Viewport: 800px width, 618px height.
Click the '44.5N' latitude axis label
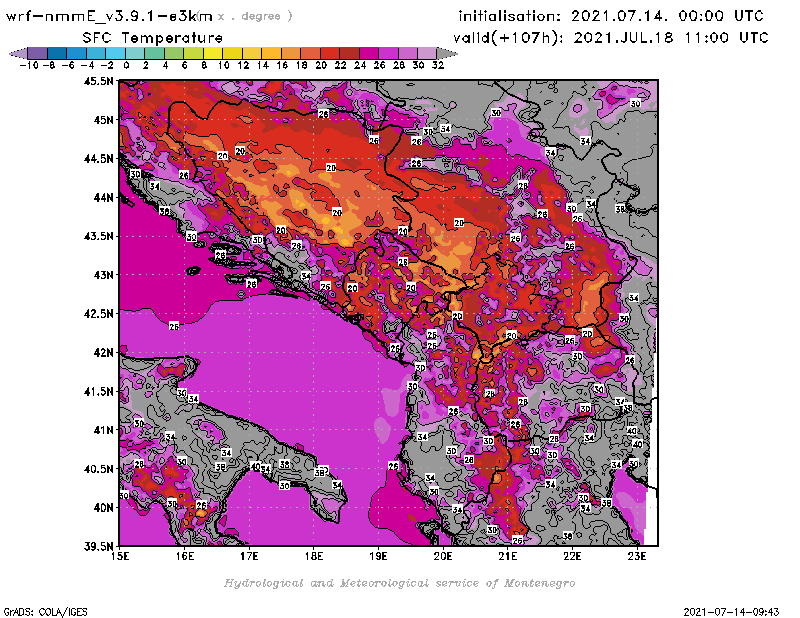[x=98, y=158]
